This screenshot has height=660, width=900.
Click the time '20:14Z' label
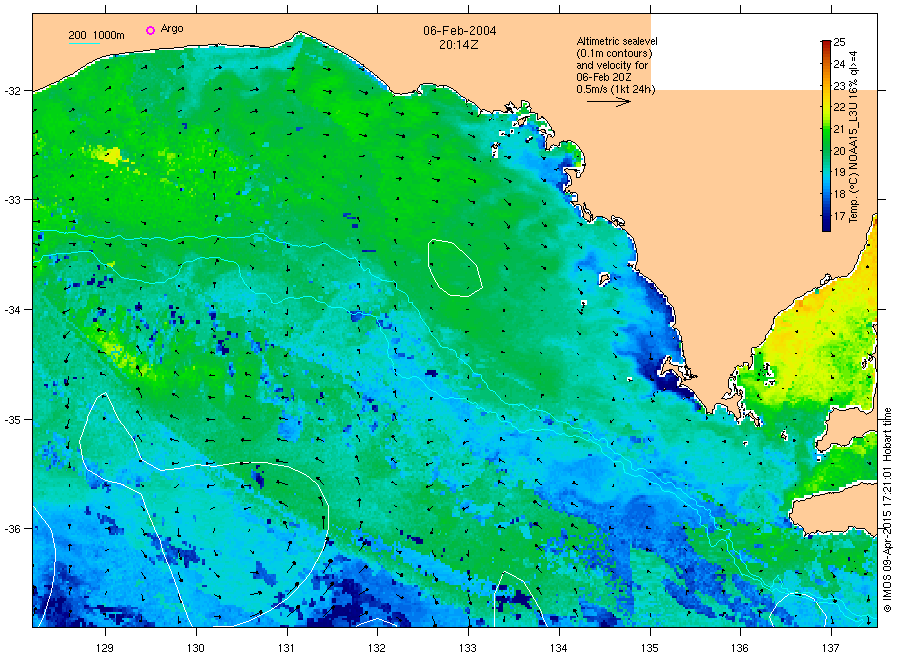pos(459,44)
